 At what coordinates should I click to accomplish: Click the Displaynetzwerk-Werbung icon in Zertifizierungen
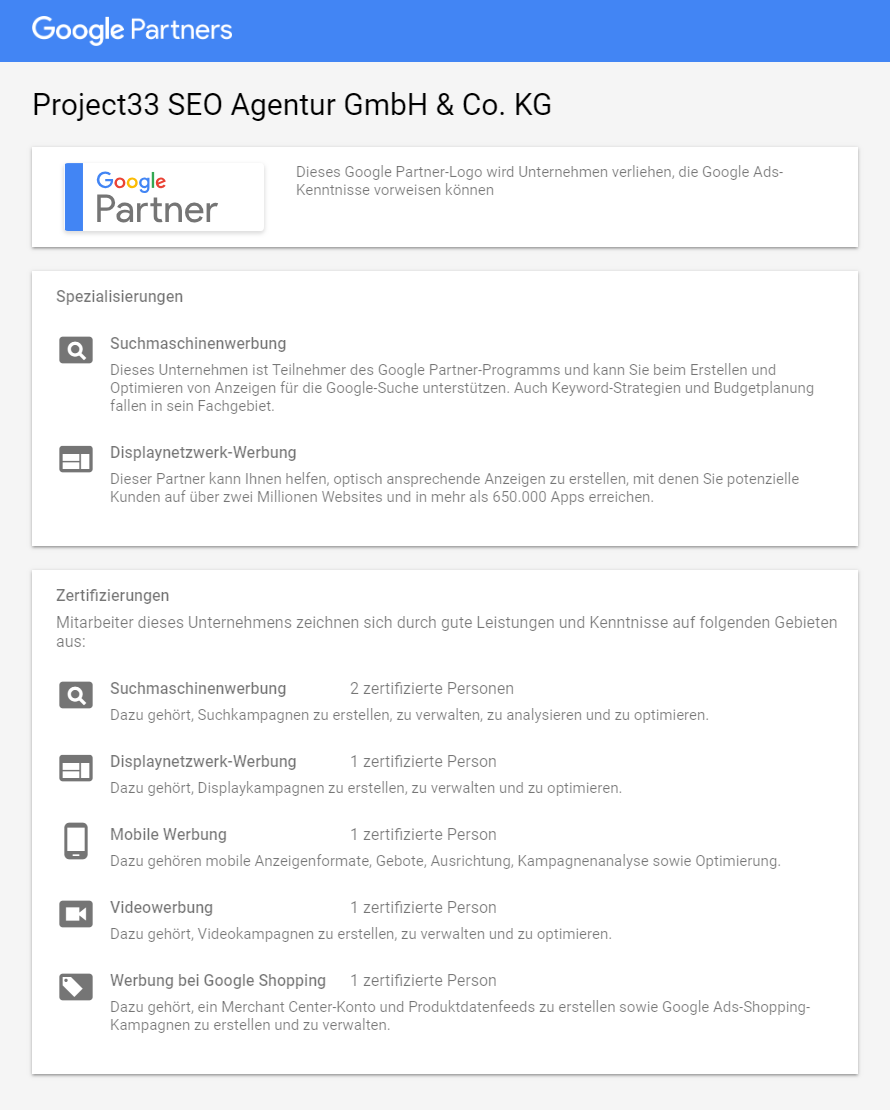76,768
